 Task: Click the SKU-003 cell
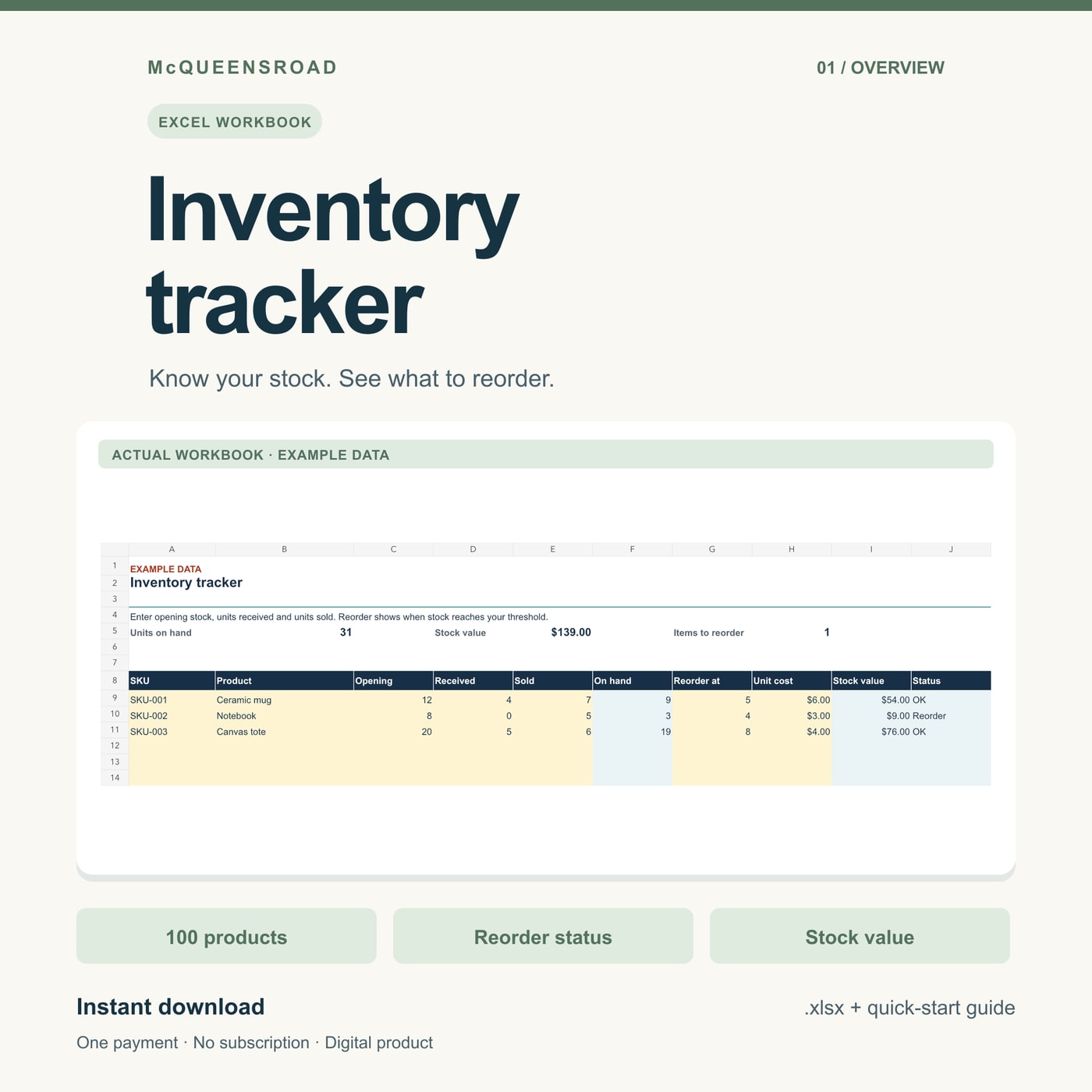172,732
